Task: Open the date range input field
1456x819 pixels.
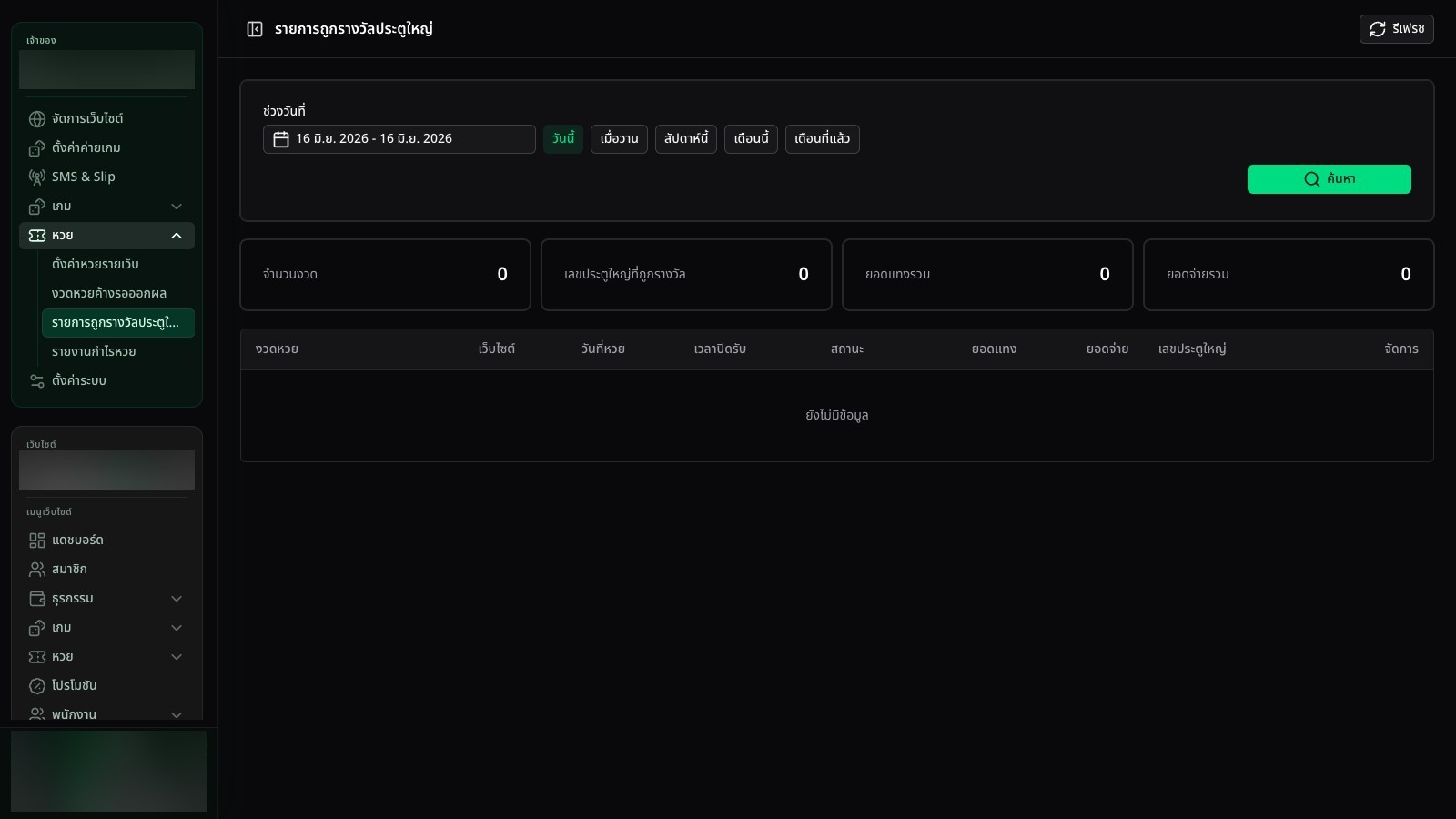Action: pos(399,139)
